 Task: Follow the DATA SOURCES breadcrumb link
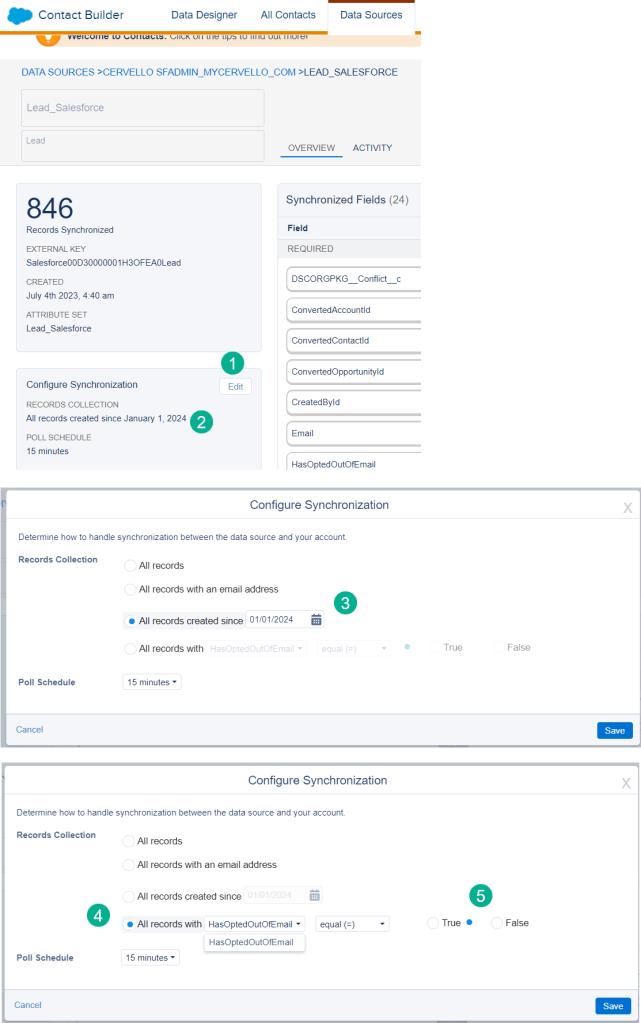tap(57, 73)
